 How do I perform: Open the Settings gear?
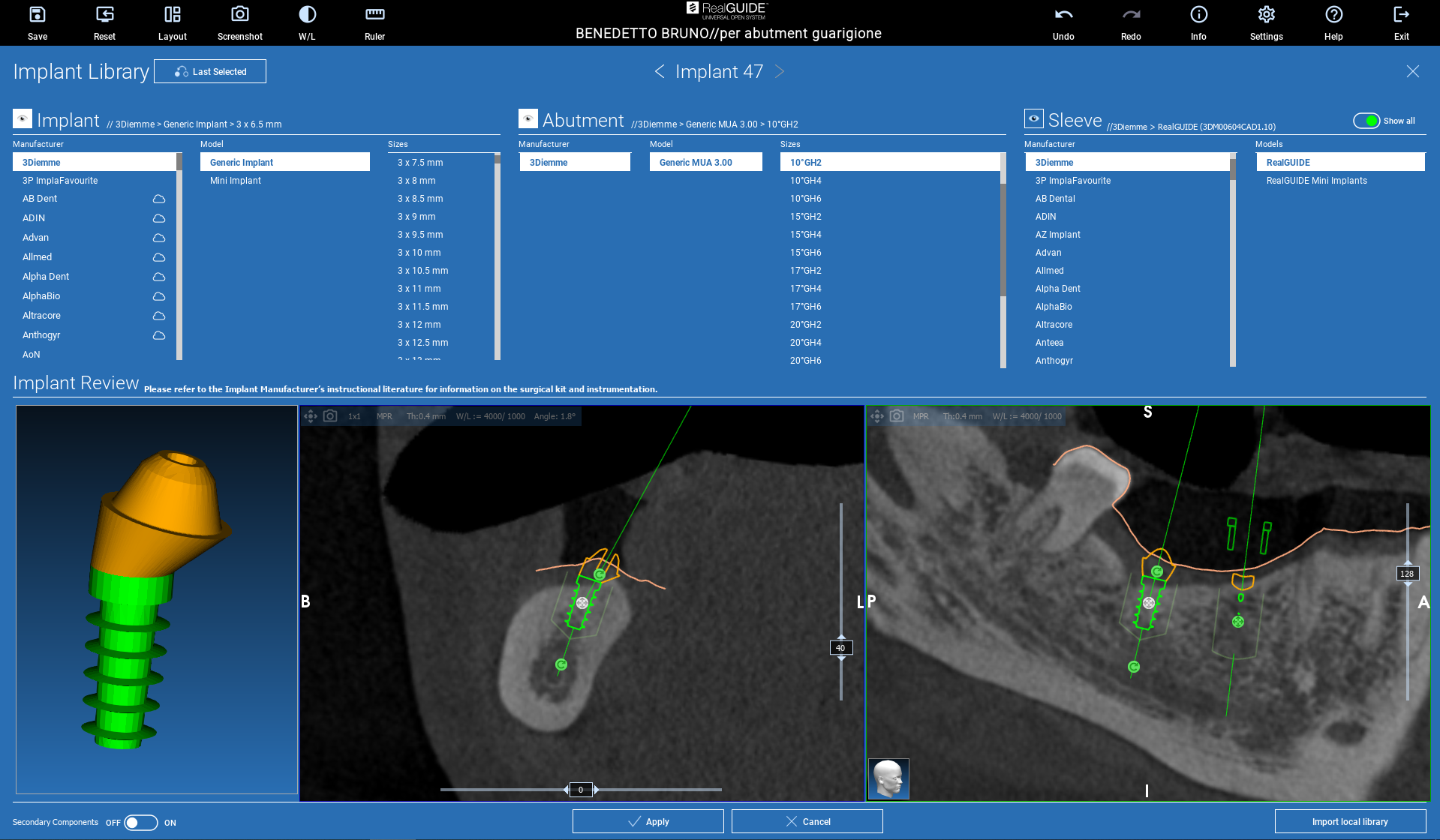[x=1266, y=22]
